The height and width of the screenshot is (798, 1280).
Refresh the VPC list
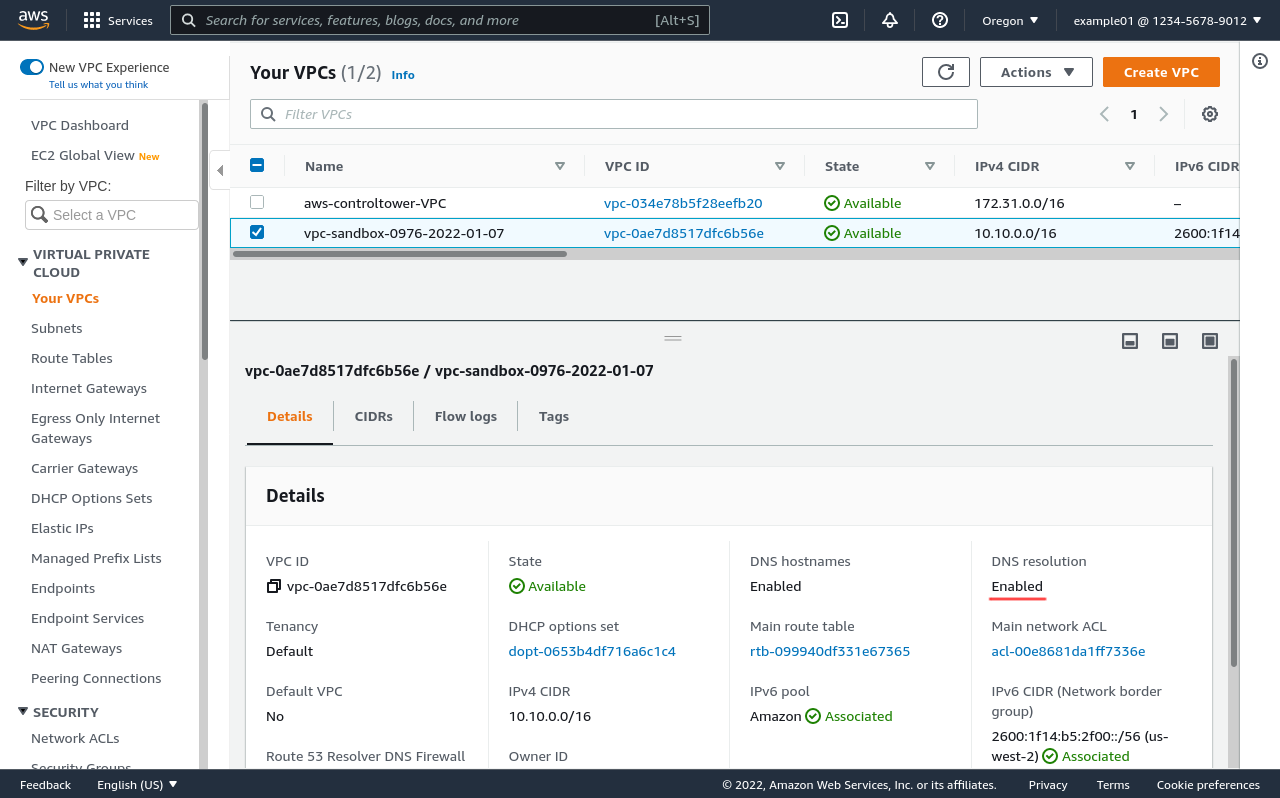pos(945,72)
